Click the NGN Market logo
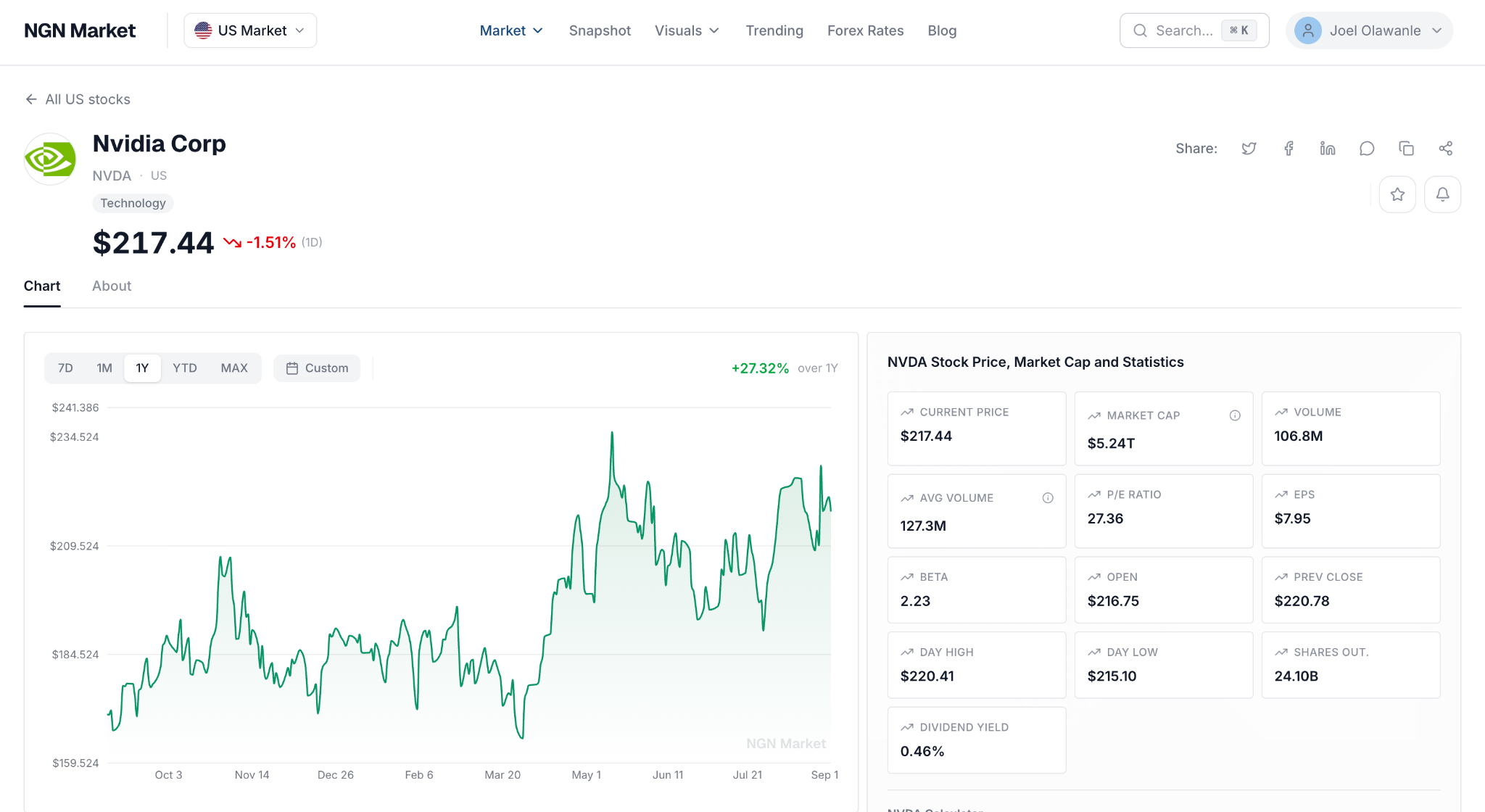Viewport: 1485px width, 812px height. pyautogui.click(x=80, y=30)
